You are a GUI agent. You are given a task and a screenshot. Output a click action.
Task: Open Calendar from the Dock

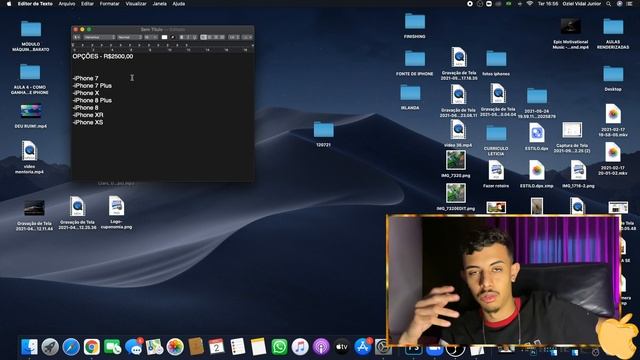217,347
